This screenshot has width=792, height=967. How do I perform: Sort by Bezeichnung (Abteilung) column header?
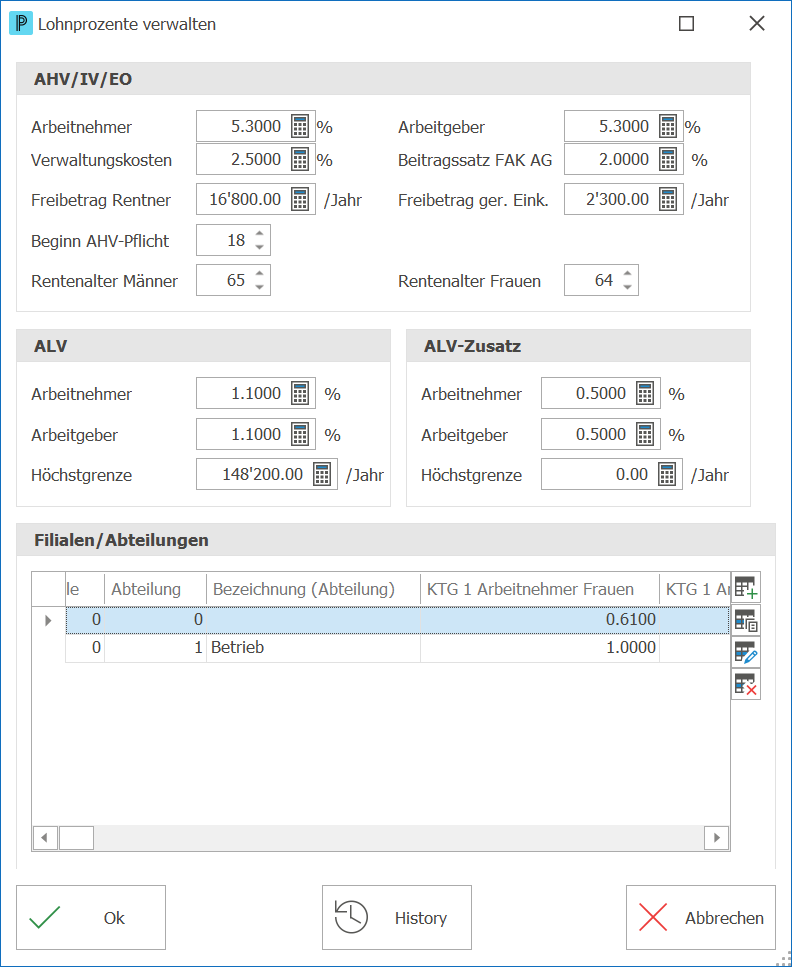click(x=313, y=589)
